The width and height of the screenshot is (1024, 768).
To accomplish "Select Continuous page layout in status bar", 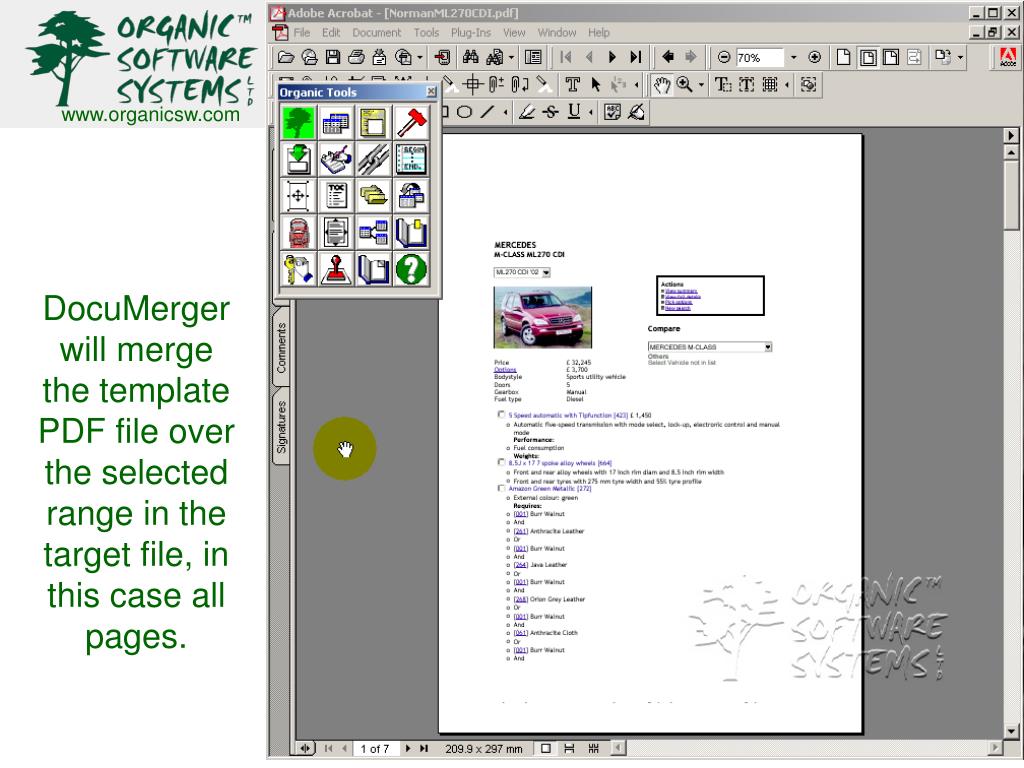I will (x=569, y=748).
